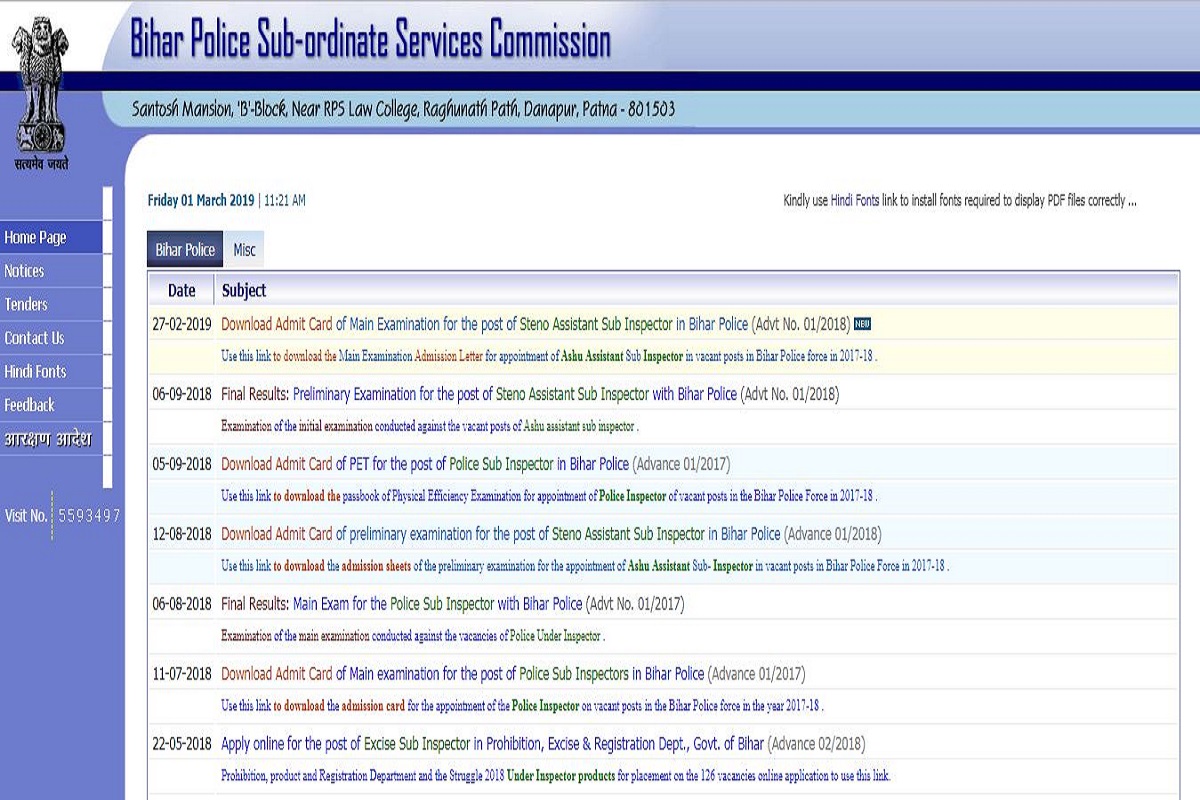Open the Feedback sidebar item

coord(51,405)
